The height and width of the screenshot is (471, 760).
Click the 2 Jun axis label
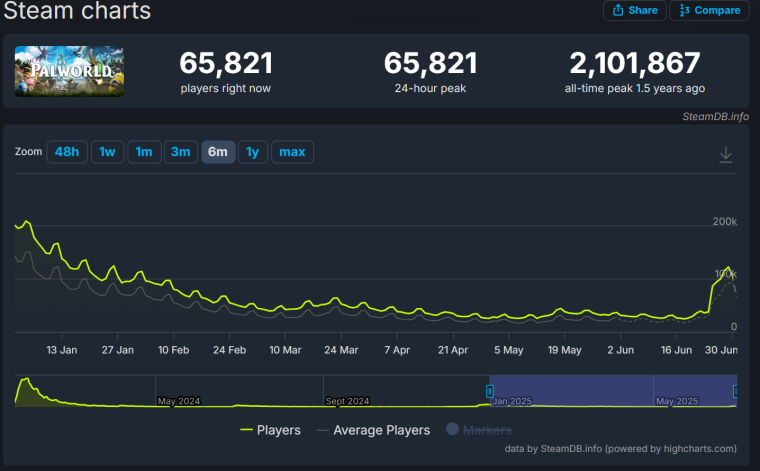(x=620, y=350)
